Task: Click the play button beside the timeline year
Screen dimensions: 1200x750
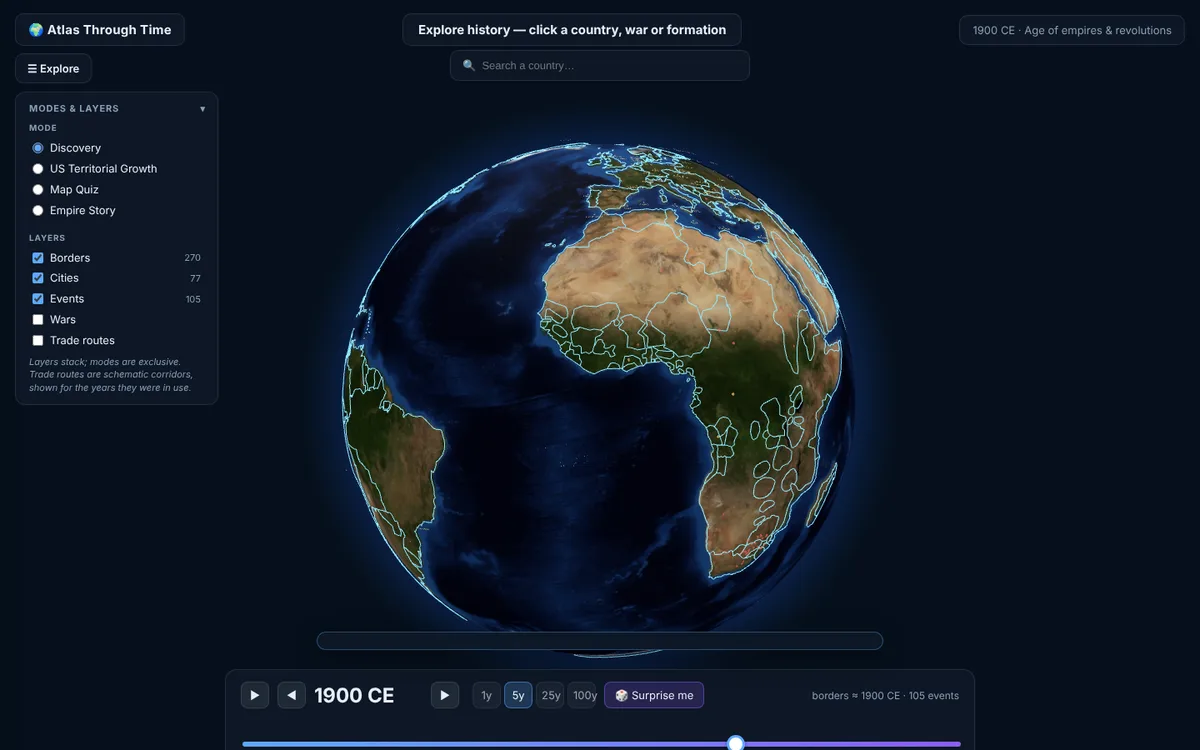Action: coord(255,695)
